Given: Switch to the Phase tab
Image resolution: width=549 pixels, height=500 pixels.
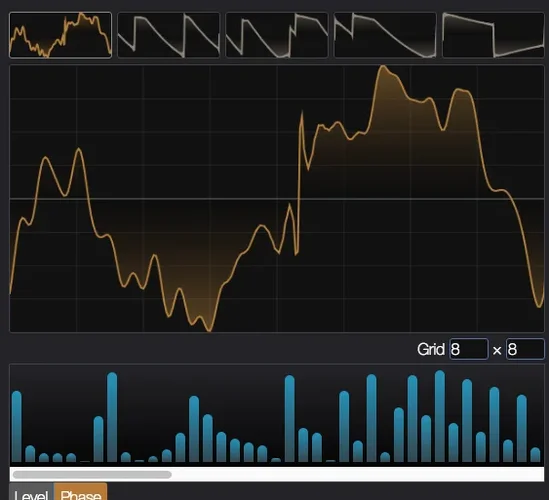Looking at the screenshot, I should (81, 492).
